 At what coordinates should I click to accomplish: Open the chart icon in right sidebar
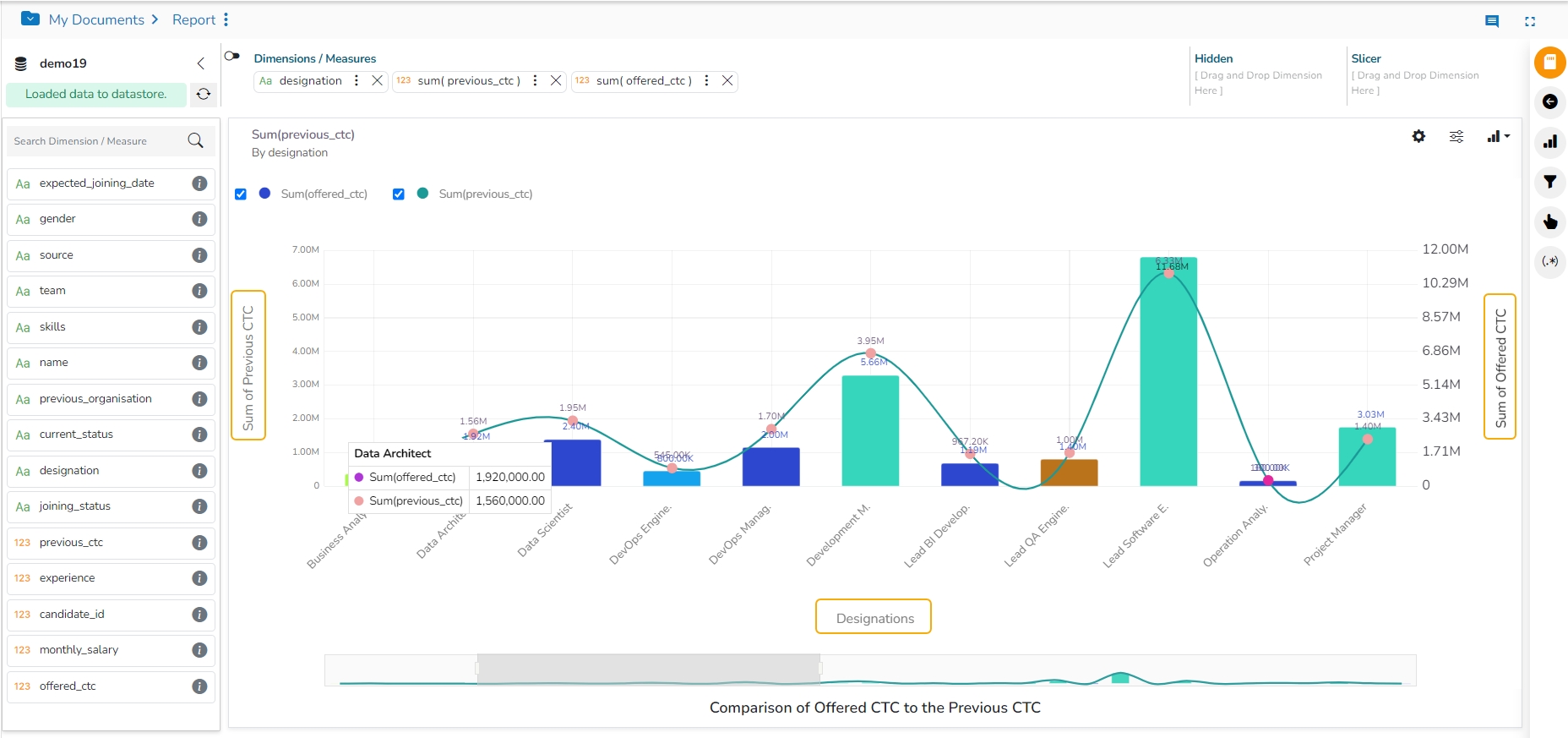(x=1550, y=141)
